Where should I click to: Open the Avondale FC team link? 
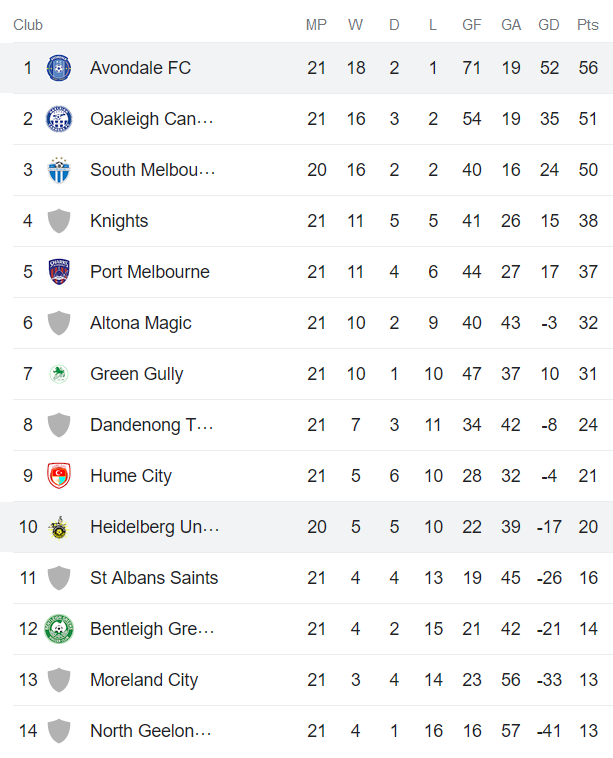coord(140,68)
